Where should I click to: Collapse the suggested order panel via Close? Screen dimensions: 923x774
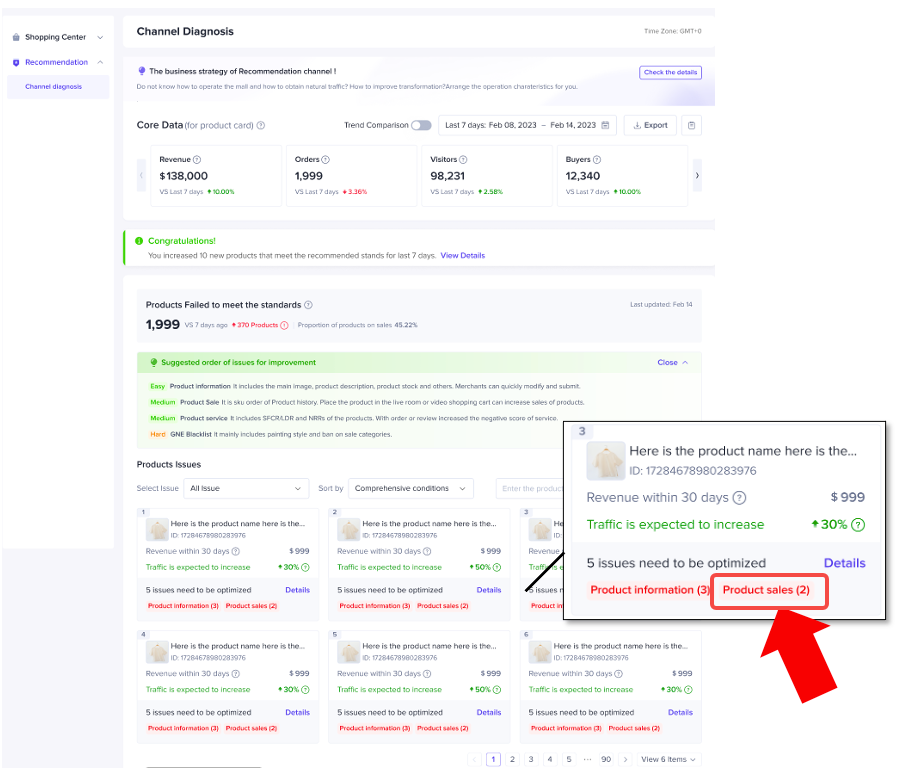pyautogui.click(x=672, y=363)
